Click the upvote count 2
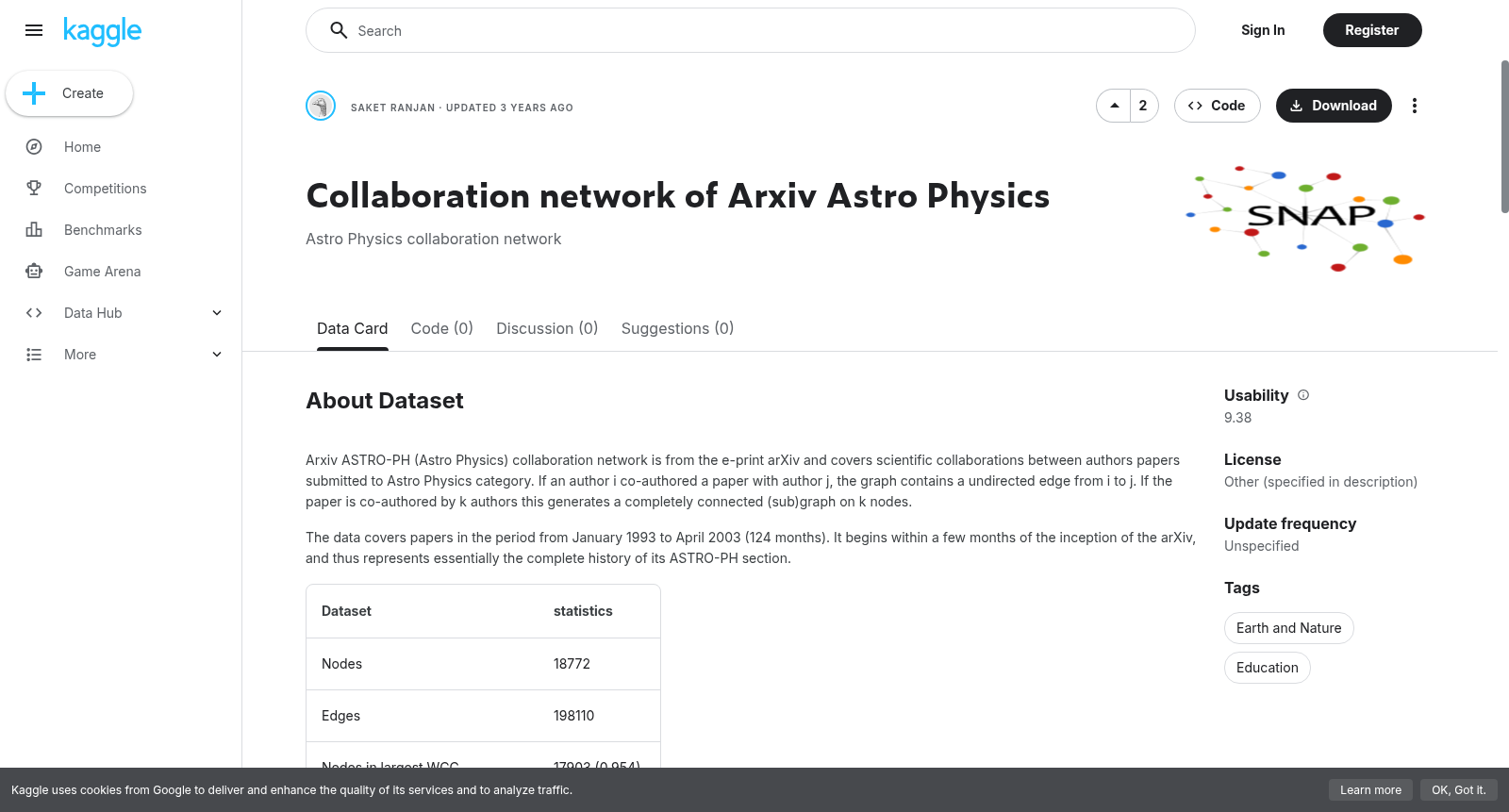The image size is (1509, 812). [1143, 106]
